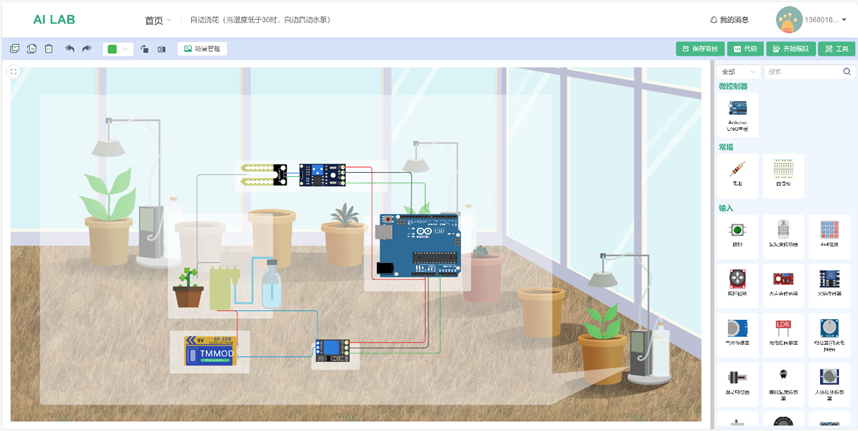Click the first copy icon in toolbar
The height and width of the screenshot is (431, 858).
point(14,49)
